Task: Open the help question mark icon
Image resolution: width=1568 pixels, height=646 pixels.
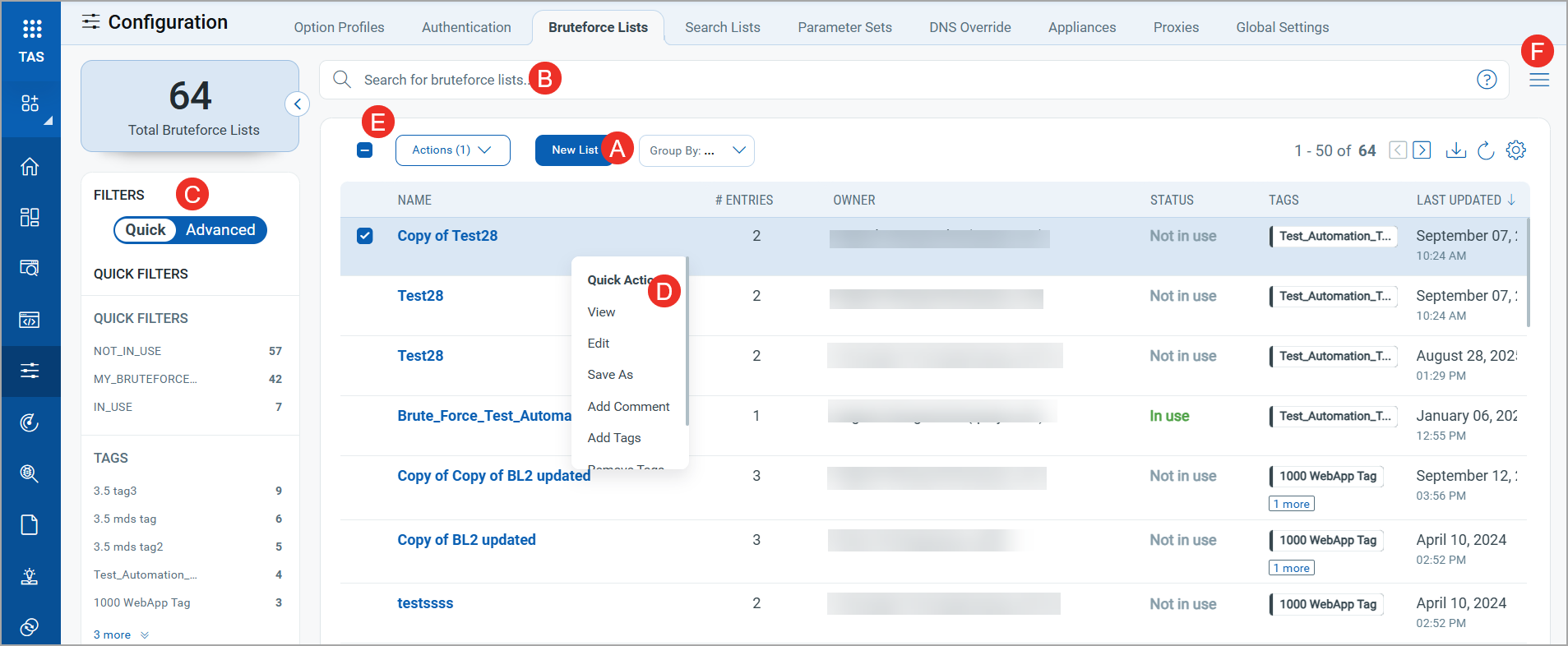Action: (1486, 80)
